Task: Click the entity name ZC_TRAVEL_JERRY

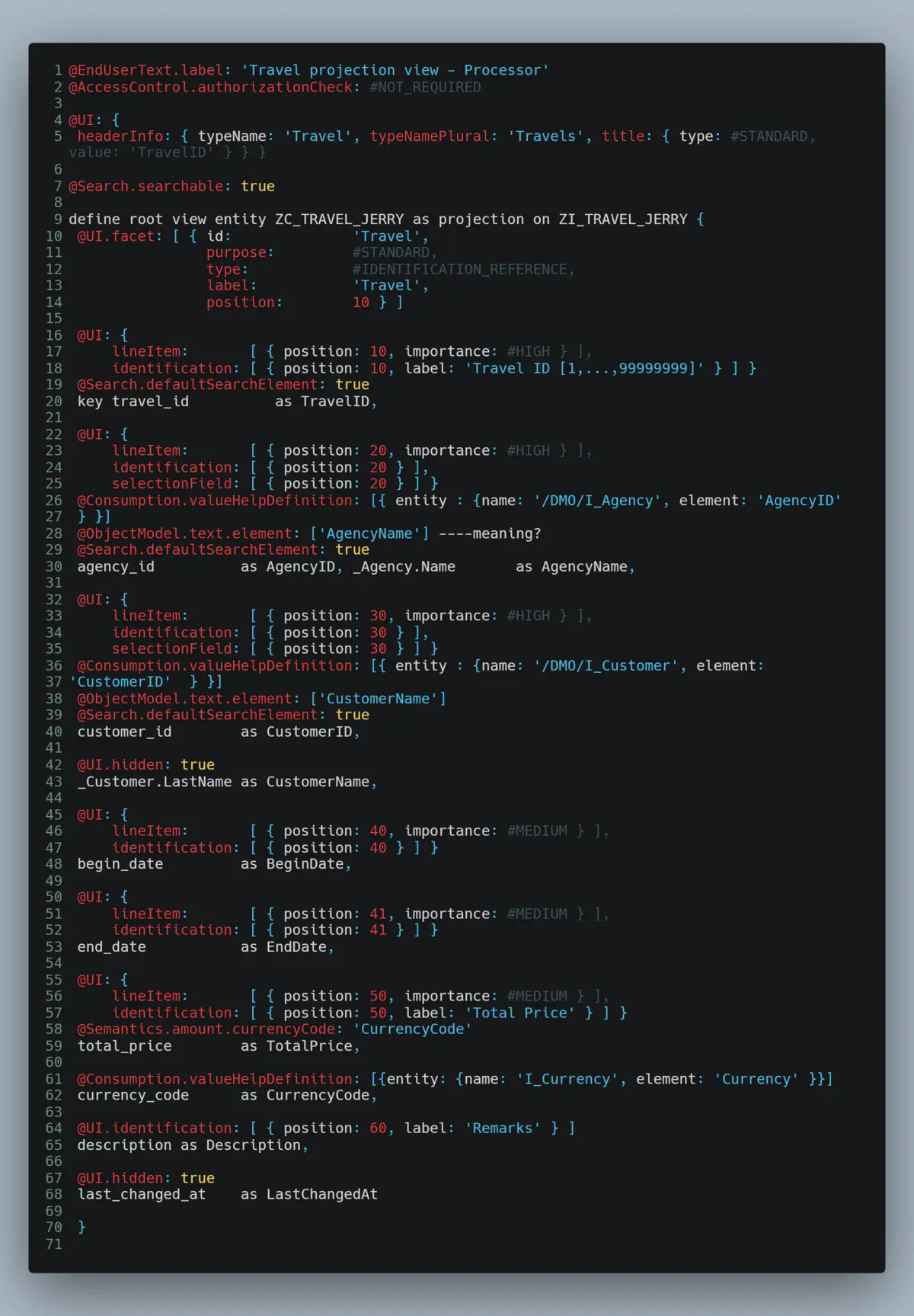Action: tap(339, 219)
